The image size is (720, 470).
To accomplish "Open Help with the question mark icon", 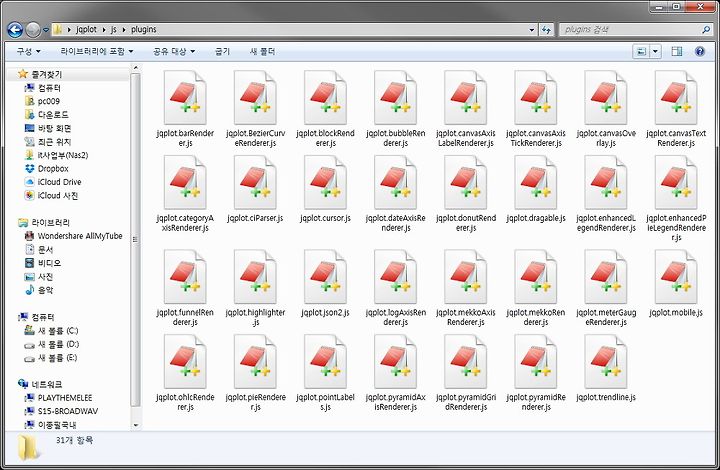I will pyautogui.click(x=700, y=51).
